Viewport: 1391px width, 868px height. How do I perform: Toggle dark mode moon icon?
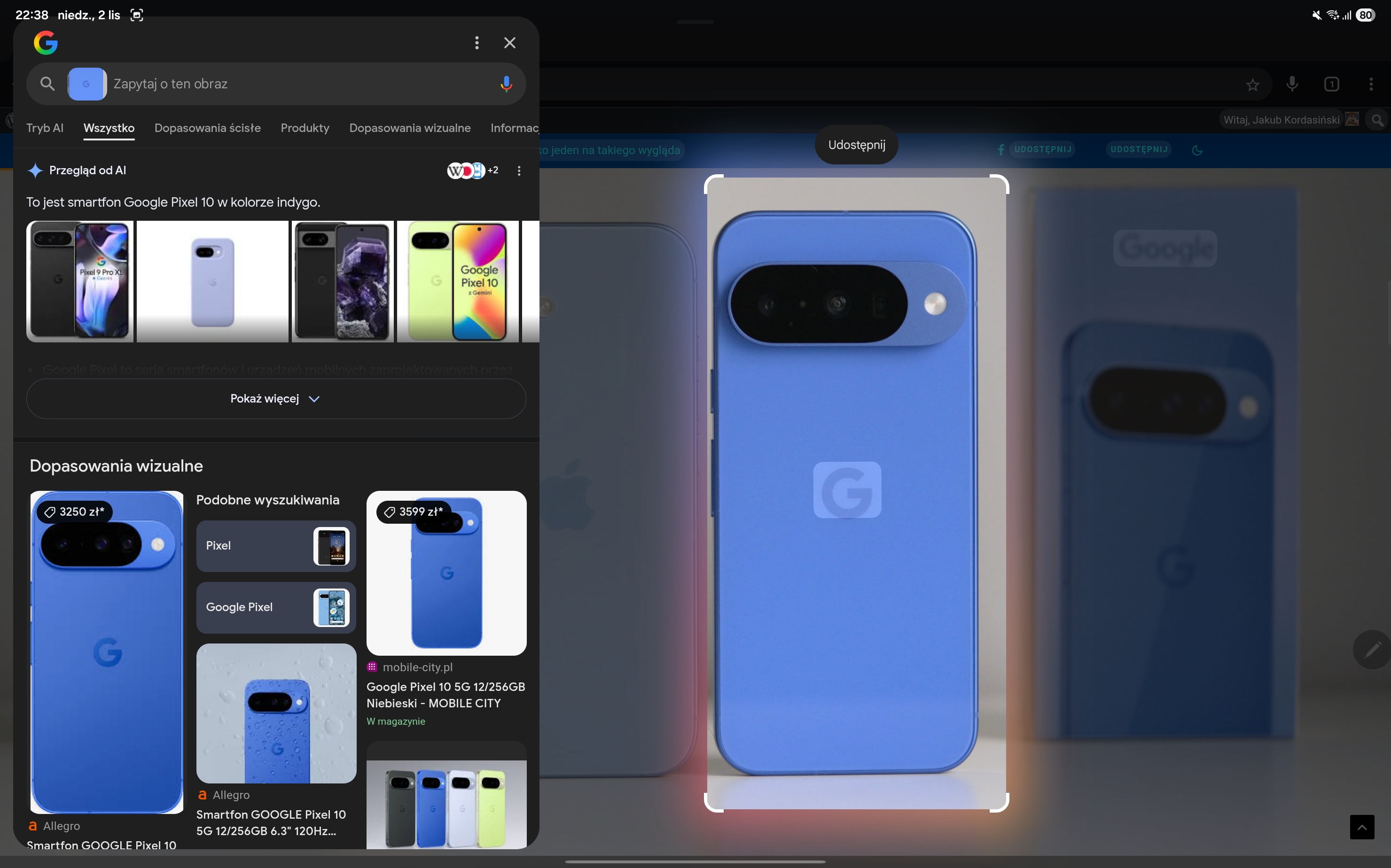coord(1197,150)
